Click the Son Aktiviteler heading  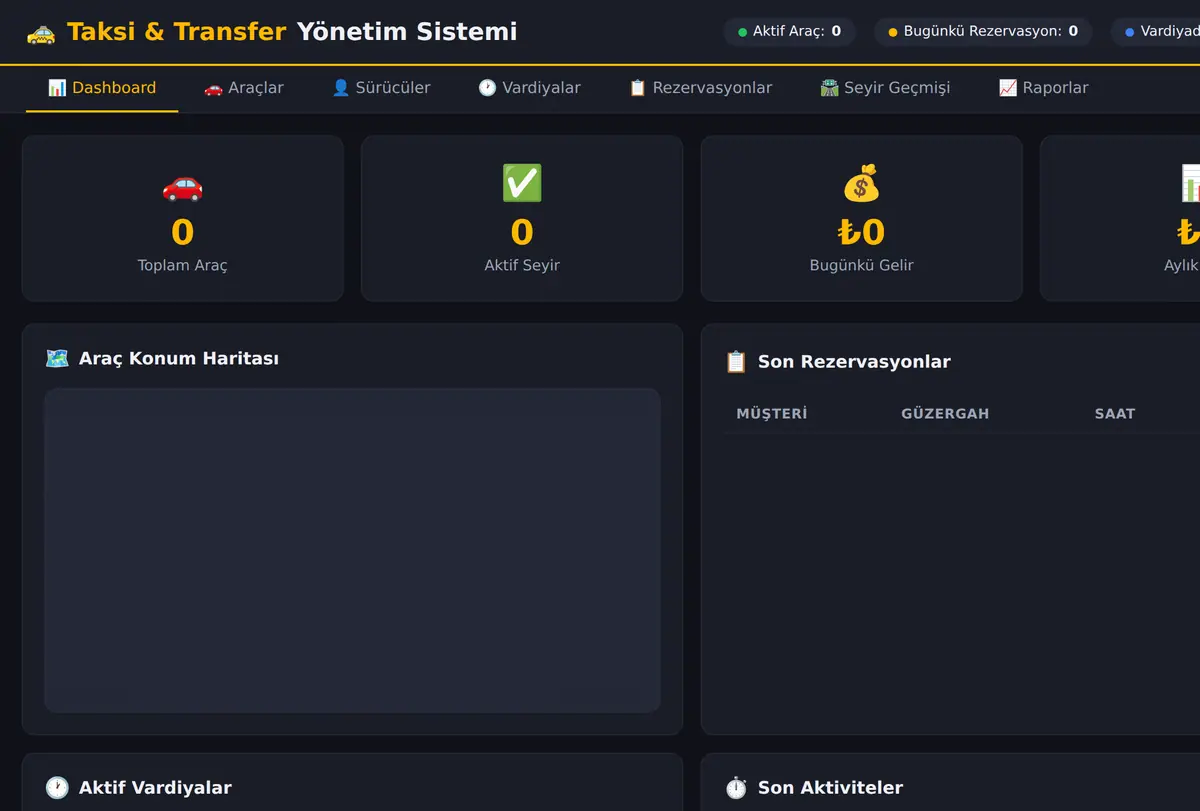830,788
